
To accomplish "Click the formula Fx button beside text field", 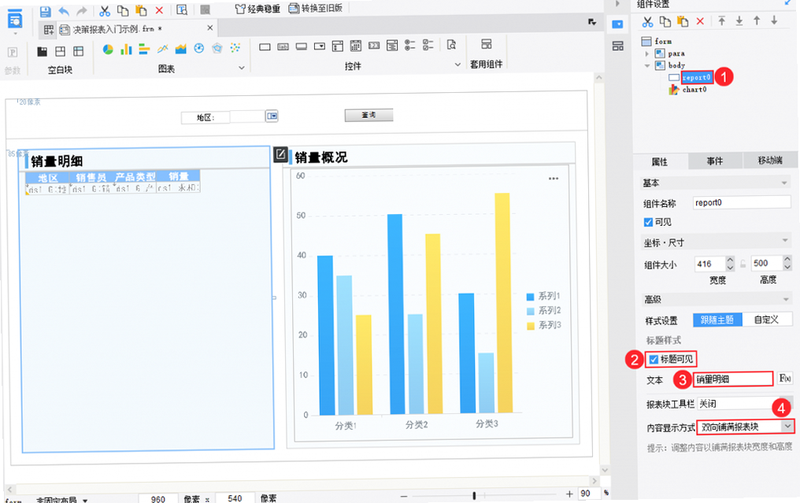I will (x=785, y=378).
